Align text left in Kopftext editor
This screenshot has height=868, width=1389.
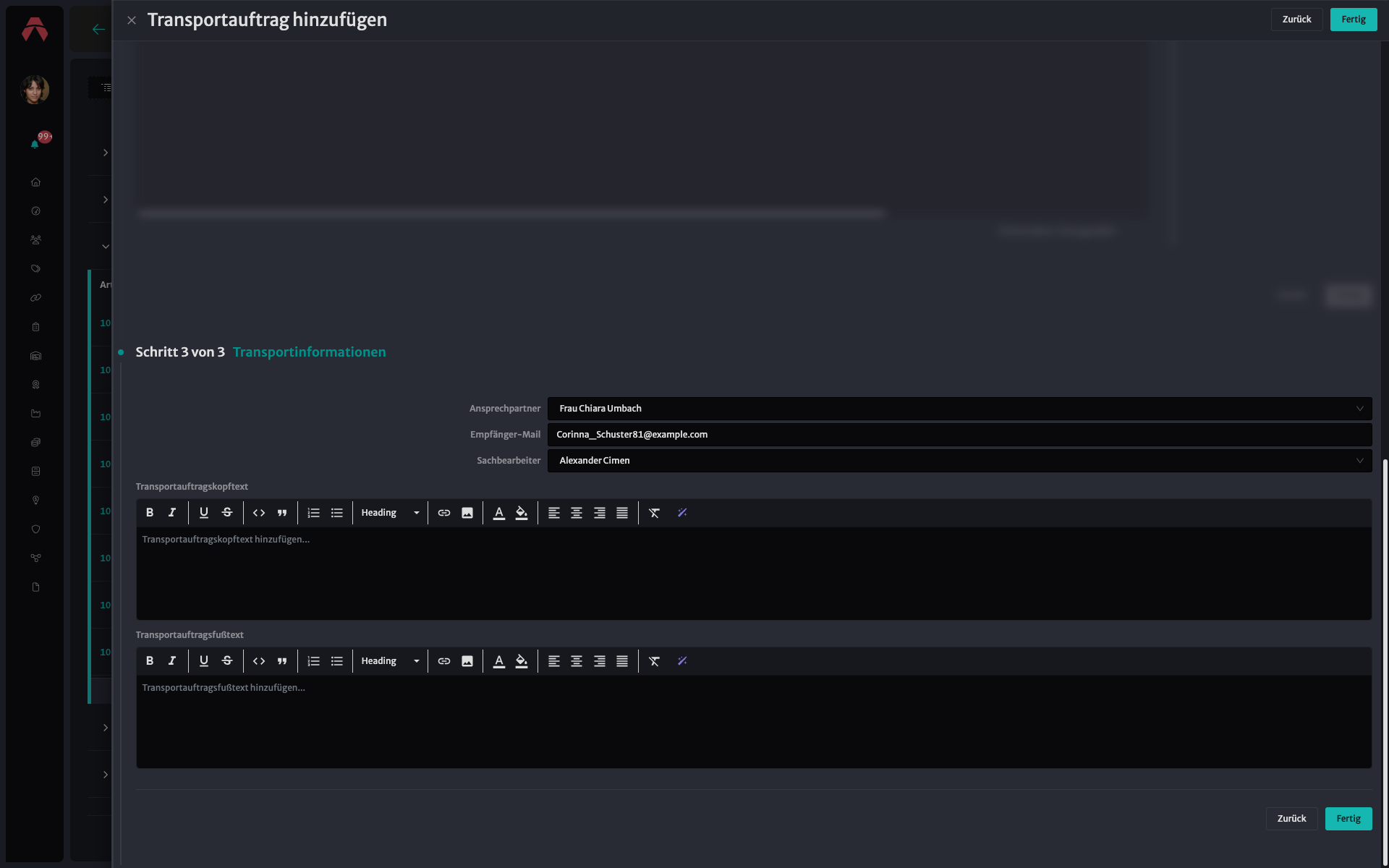554,513
